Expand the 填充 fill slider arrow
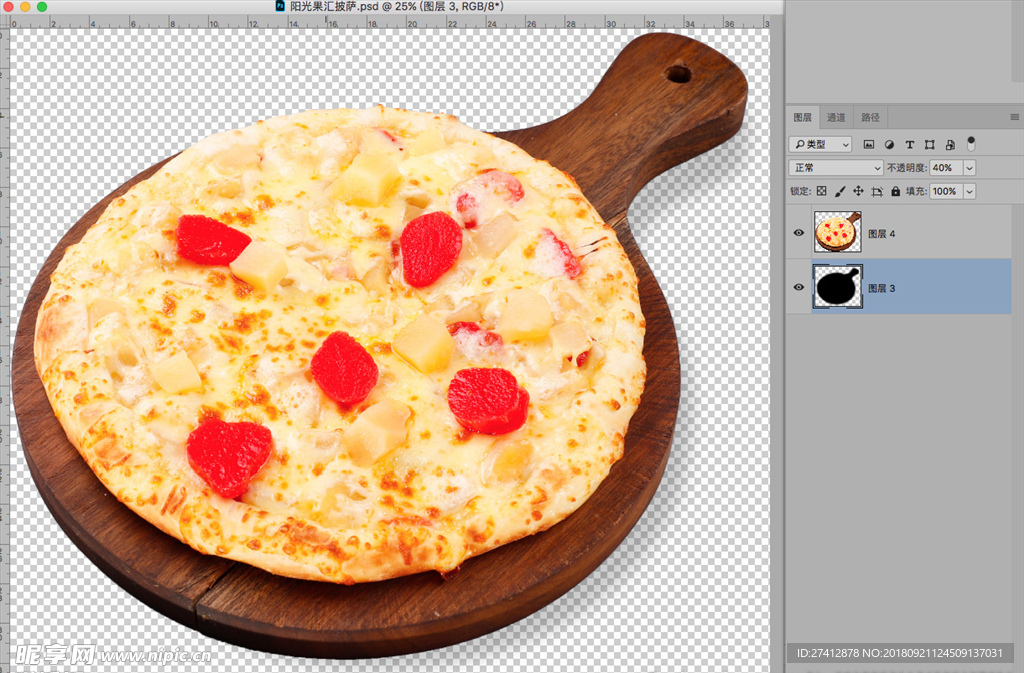Viewport: 1024px width, 673px height. (969, 191)
